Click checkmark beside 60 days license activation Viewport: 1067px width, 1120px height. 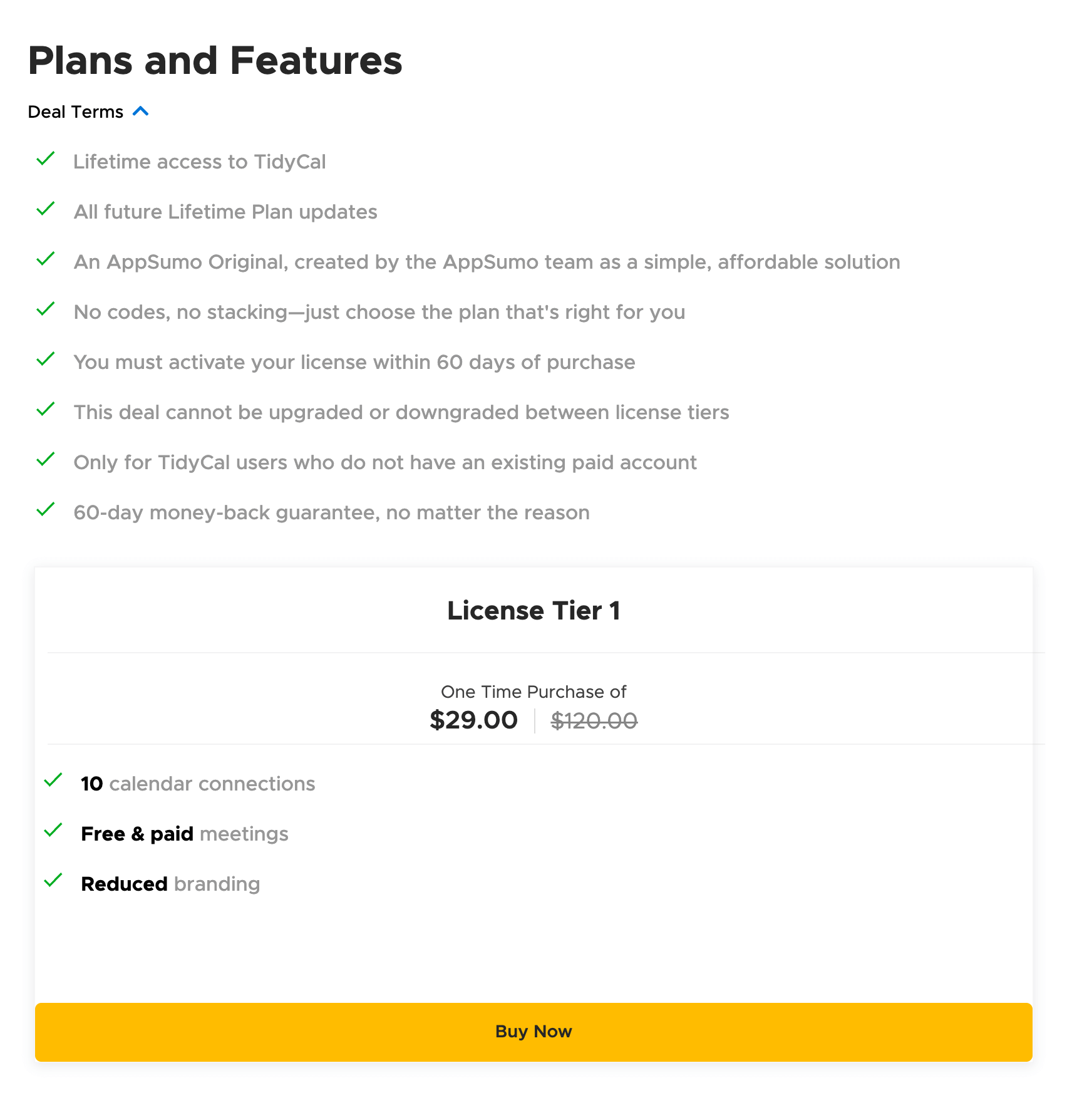tap(46, 360)
